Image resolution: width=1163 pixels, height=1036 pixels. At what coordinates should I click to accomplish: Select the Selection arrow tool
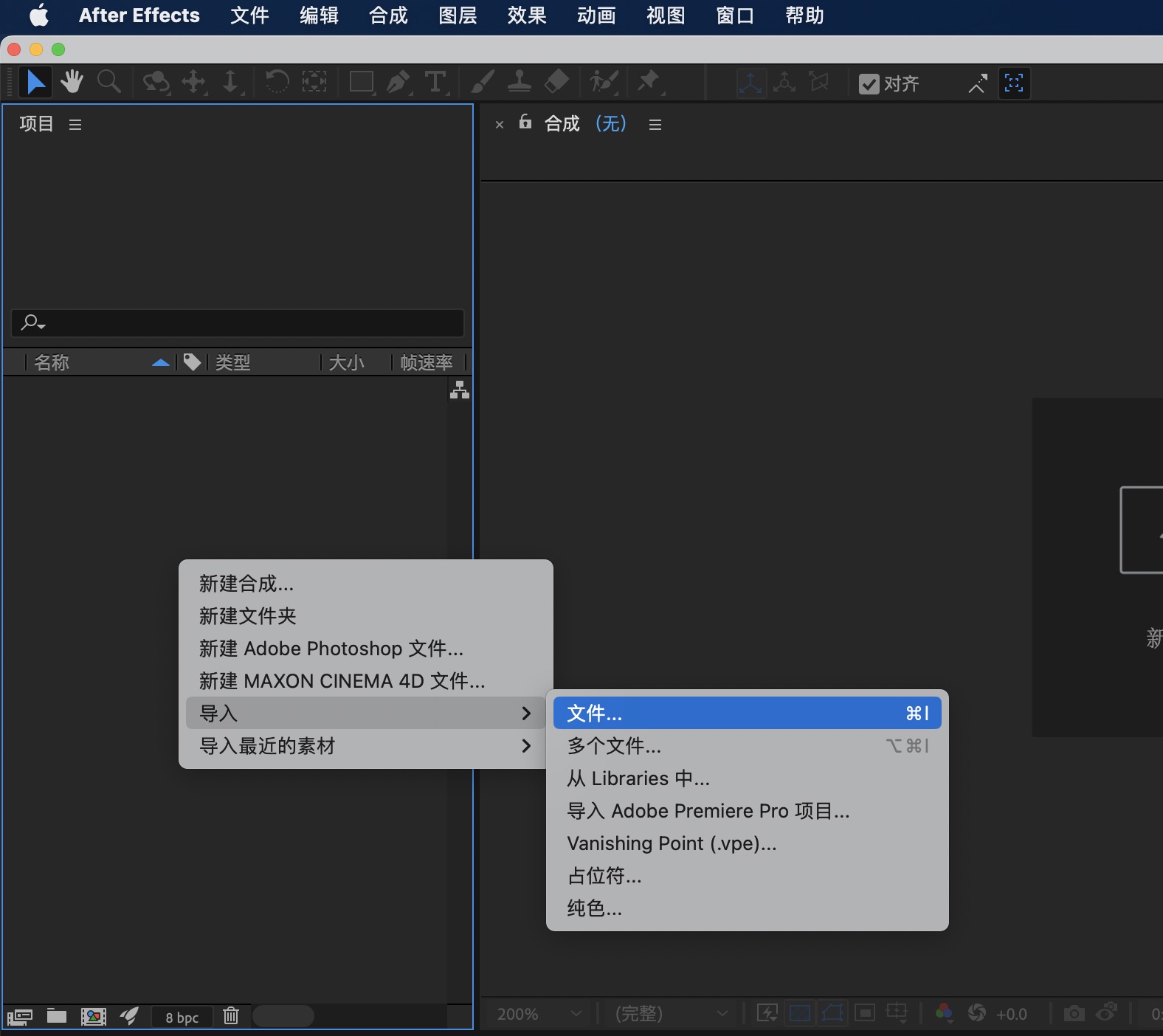[x=35, y=82]
